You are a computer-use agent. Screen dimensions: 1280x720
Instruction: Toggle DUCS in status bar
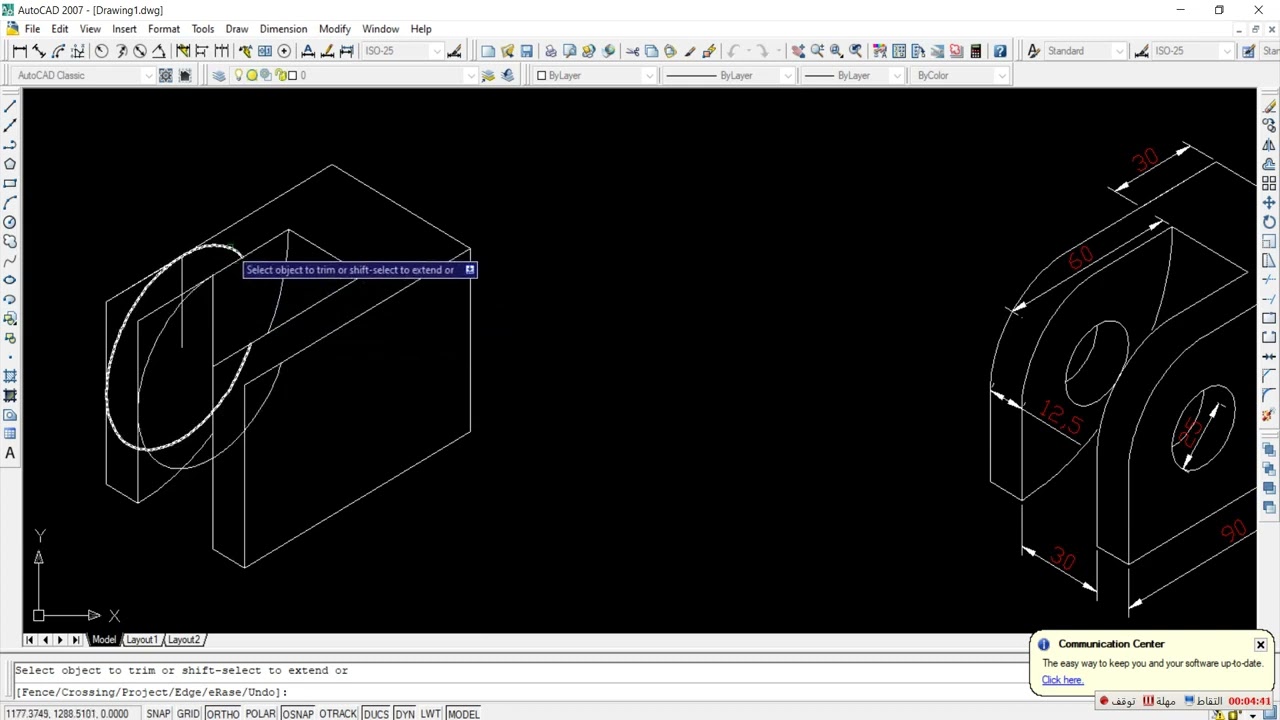[x=376, y=713]
